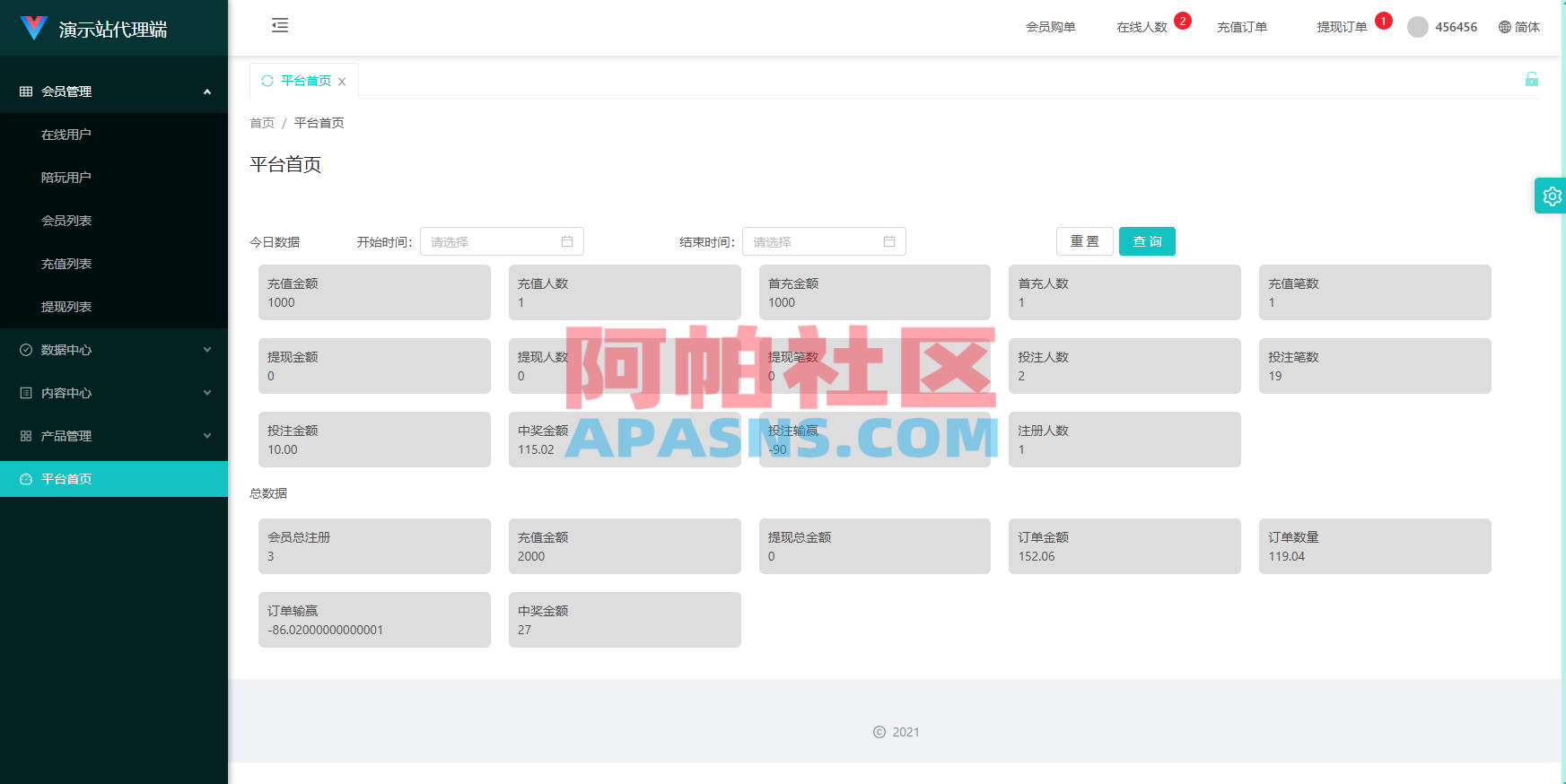
Task: Open 会员购单 in the top bar
Action: click(x=1051, y=27)
